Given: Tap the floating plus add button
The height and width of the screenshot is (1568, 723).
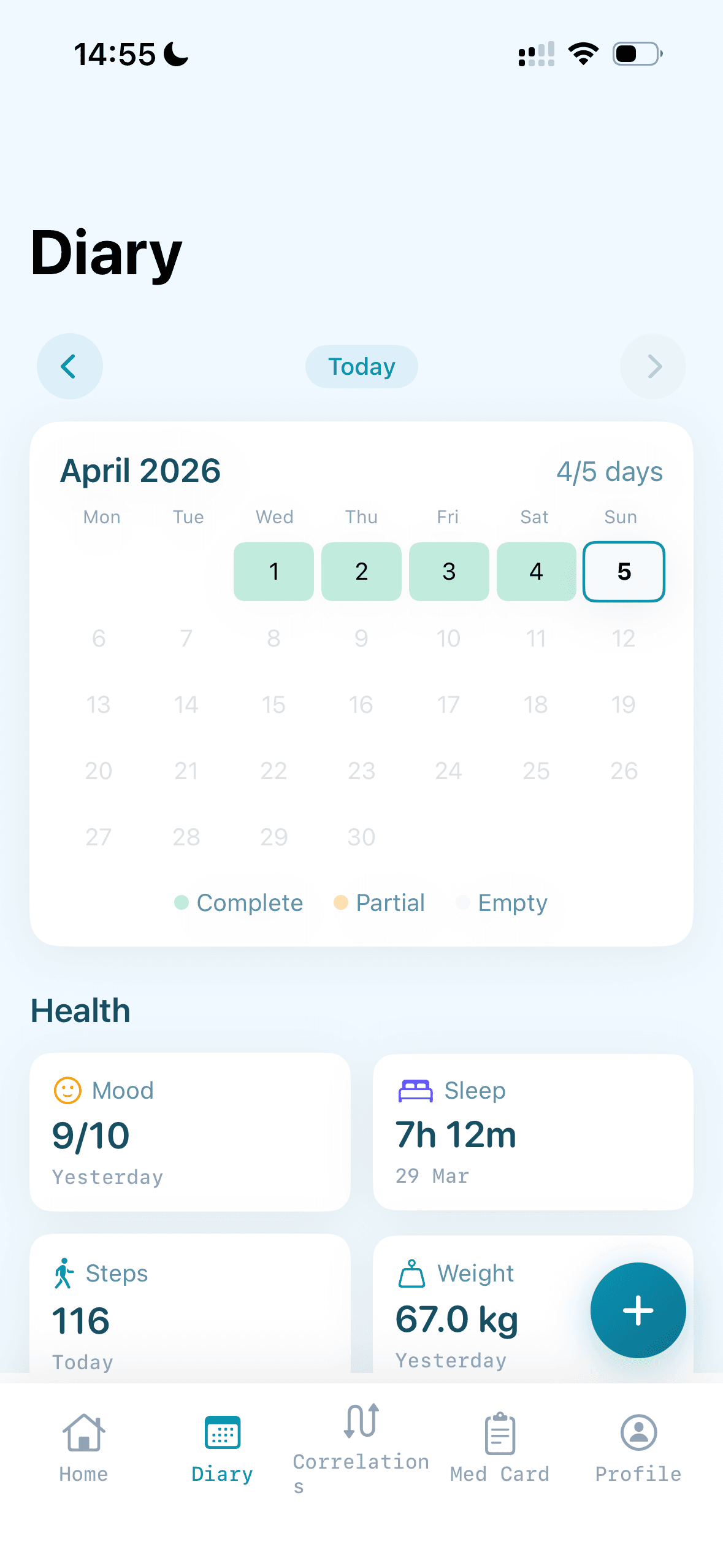Looking at the screenshot, I should 638,1310.
